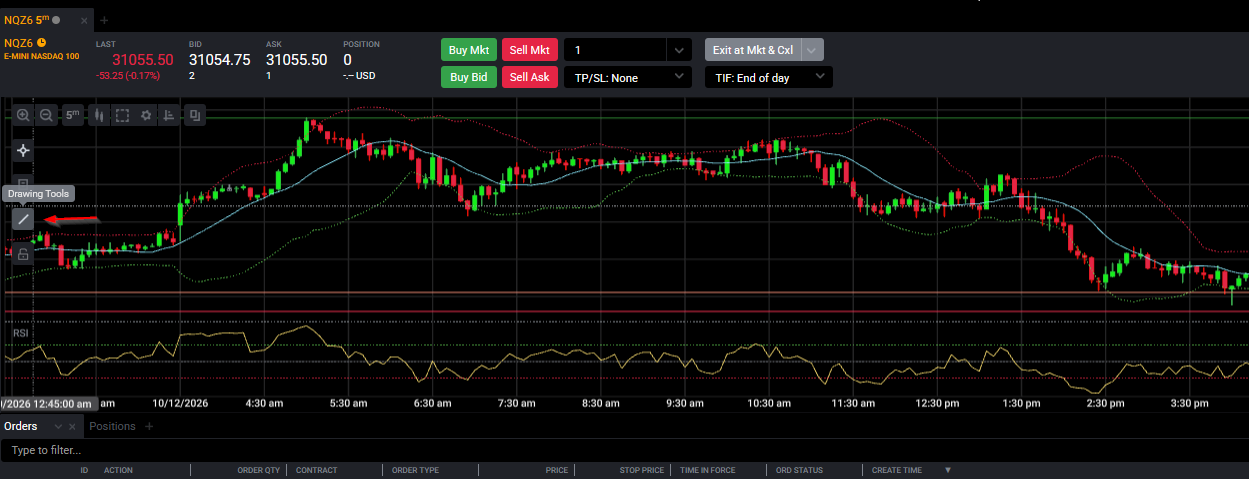Click the pop-out window icon in chart toolbar
The width and height of the screenshot is (1249, 479).
click(194, 116)
